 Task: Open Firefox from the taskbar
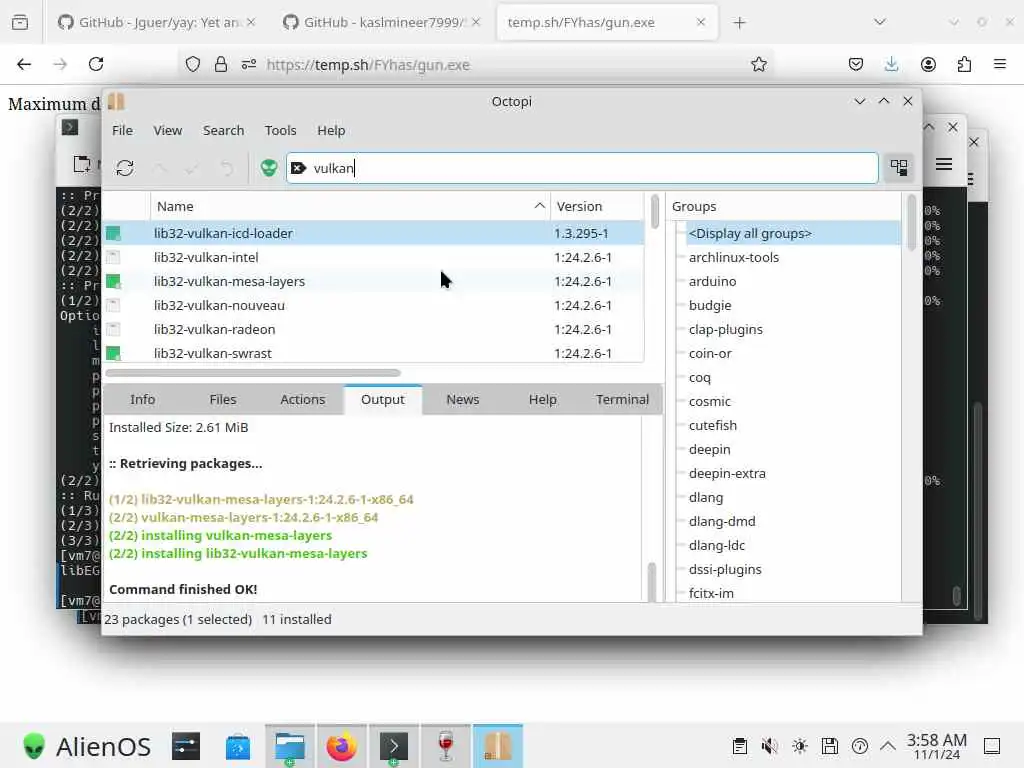pos(342,746)
